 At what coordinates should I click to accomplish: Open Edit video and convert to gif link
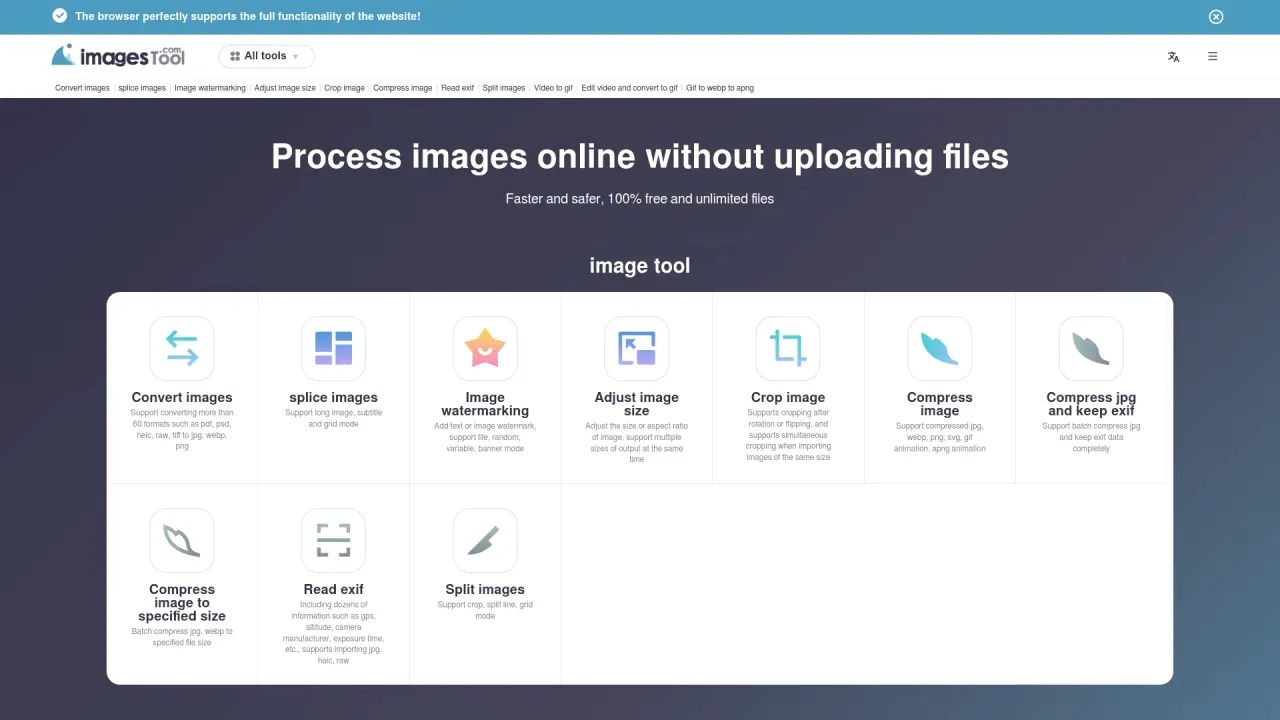pos(630,88)
